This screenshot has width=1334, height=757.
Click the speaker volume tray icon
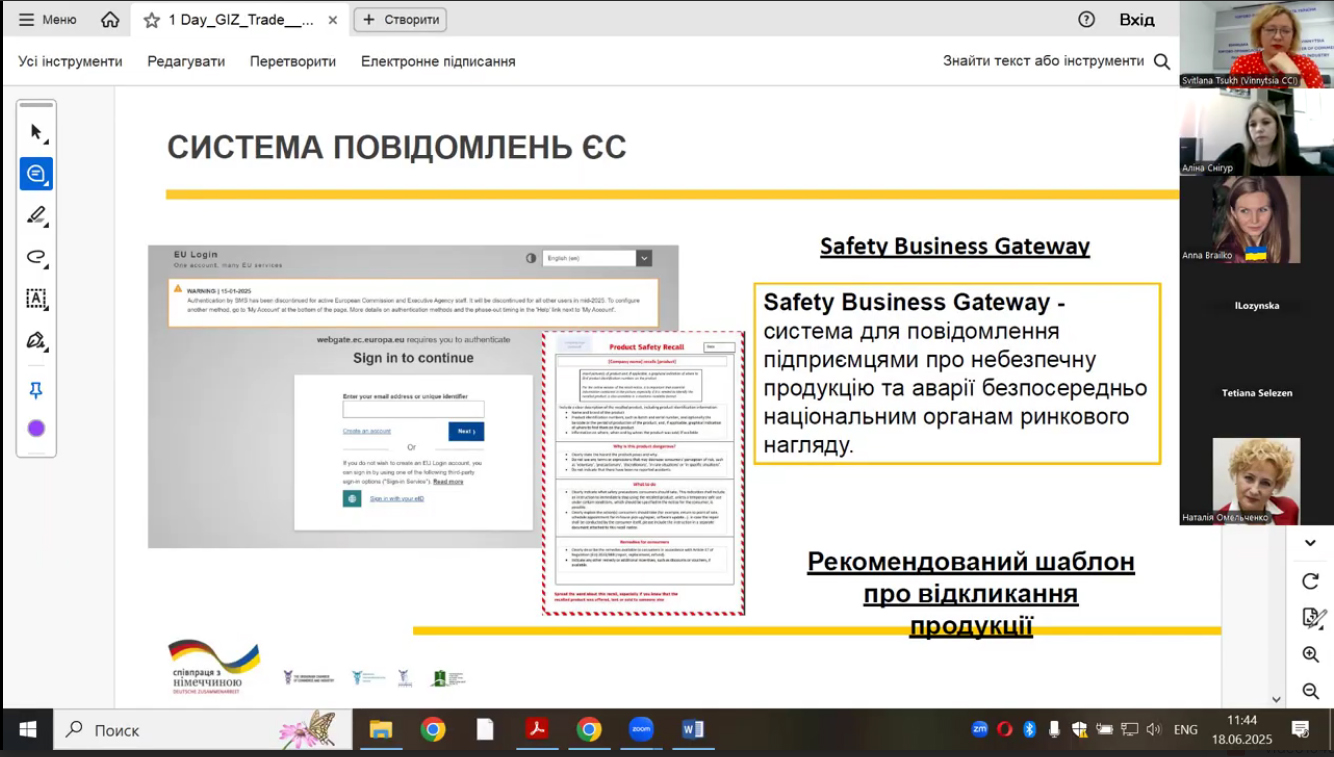(1154, 729)
